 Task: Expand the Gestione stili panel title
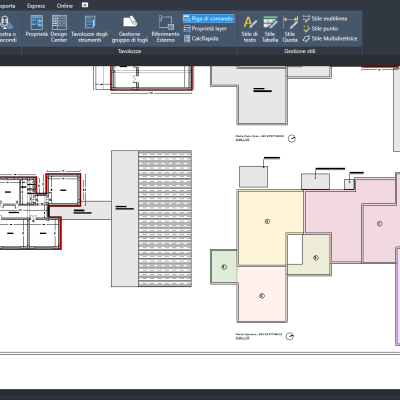(299, 51)
